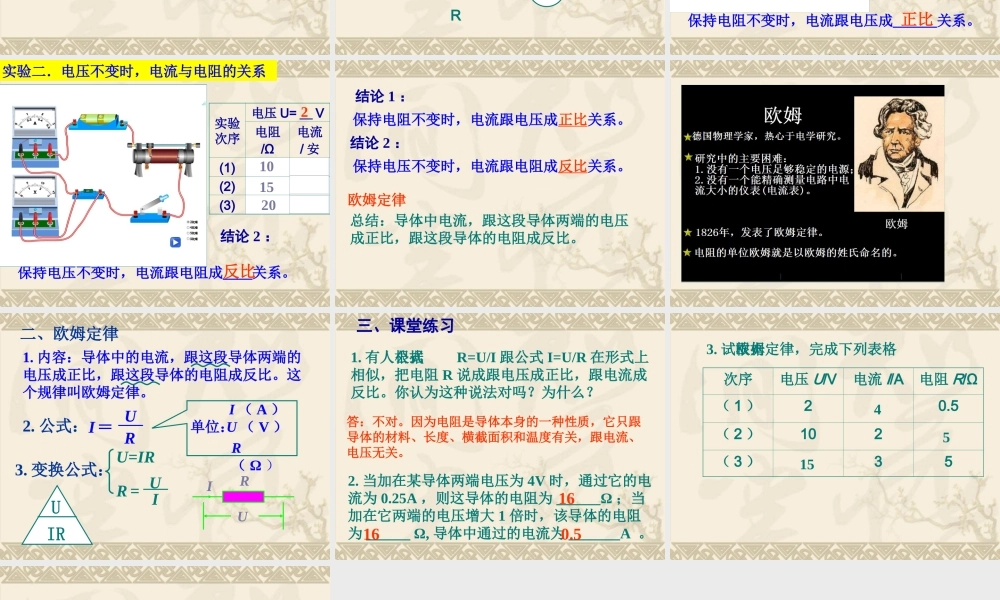
Task: Click the yellow title '实验二. 电压不变时，电流与电阻的关系'
Action: coord(138,71)
